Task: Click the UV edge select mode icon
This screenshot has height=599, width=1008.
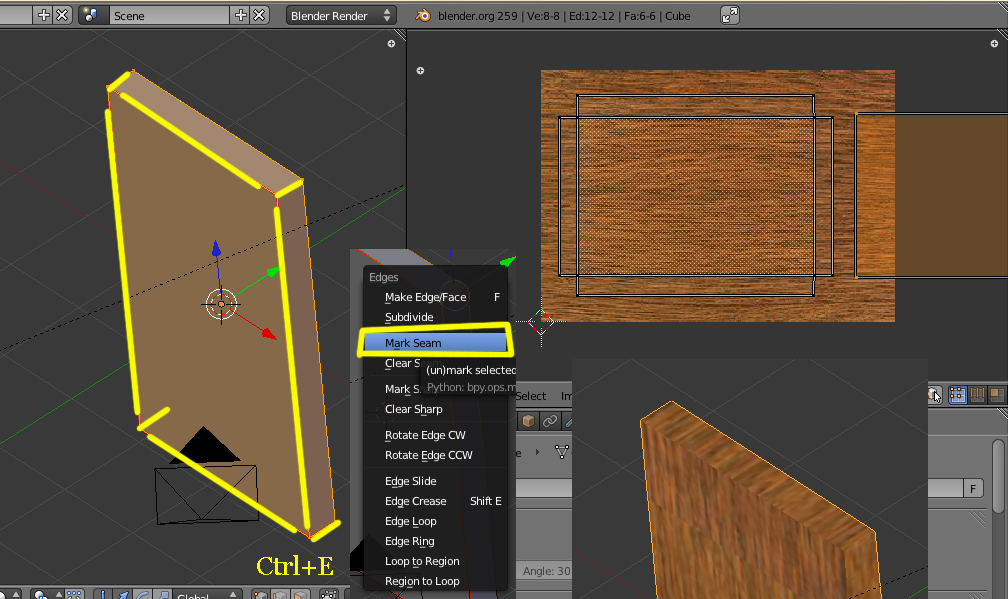Action: (977, 395)
